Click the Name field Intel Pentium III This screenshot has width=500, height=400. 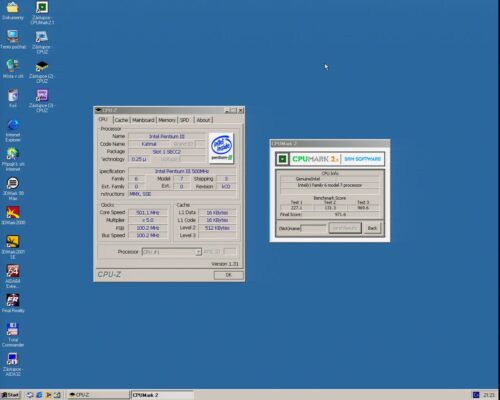tap(167, 136)
